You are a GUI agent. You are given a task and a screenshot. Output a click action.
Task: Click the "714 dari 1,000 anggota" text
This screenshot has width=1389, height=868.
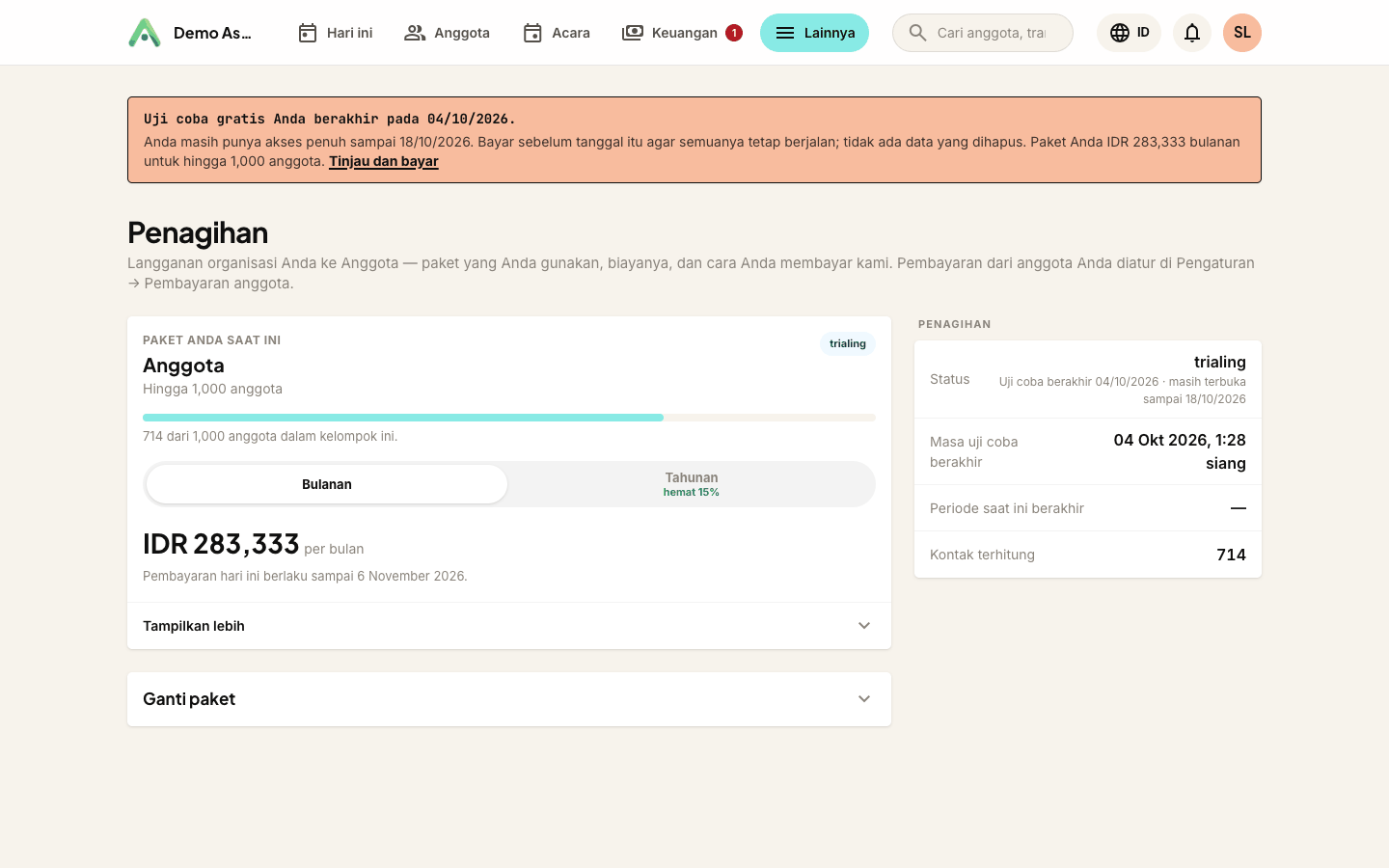click(x=270, y=436)
